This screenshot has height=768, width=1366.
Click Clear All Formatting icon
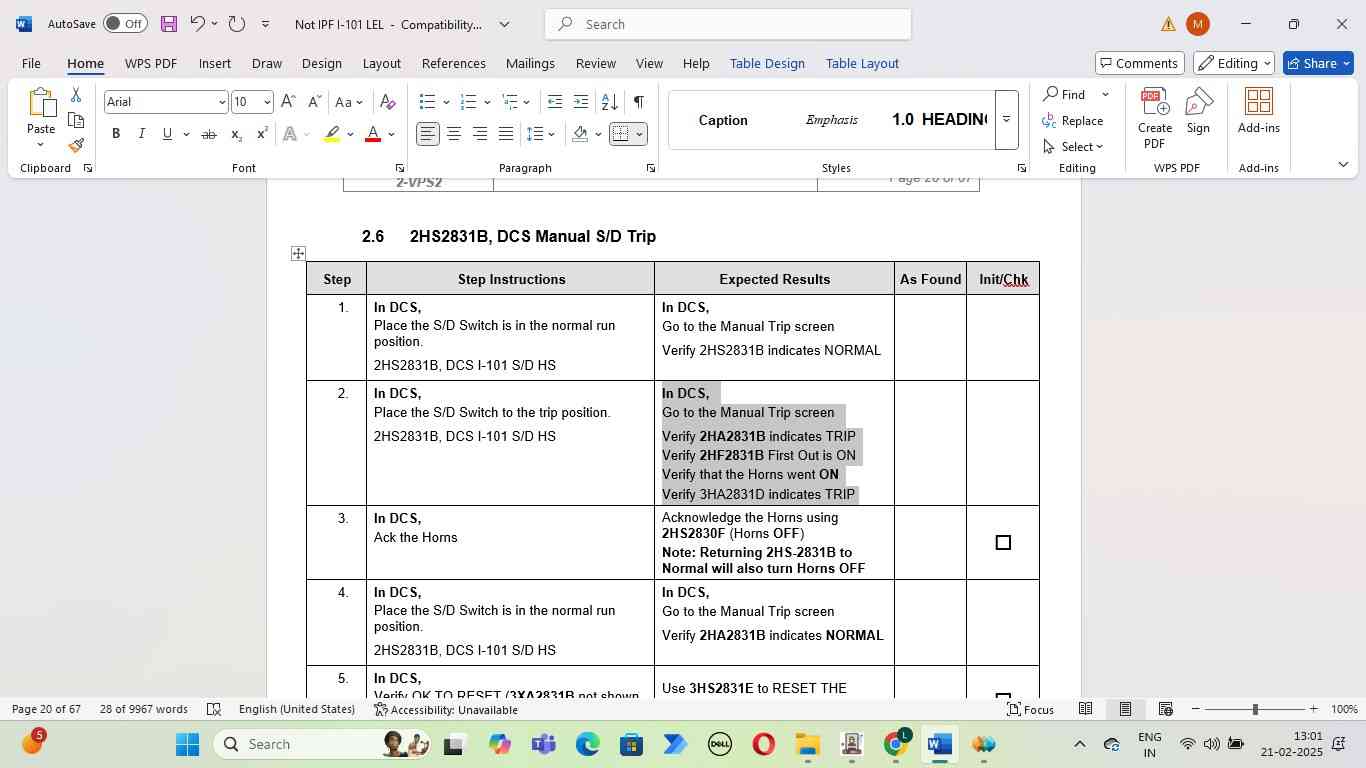click(x=388, y=102)
